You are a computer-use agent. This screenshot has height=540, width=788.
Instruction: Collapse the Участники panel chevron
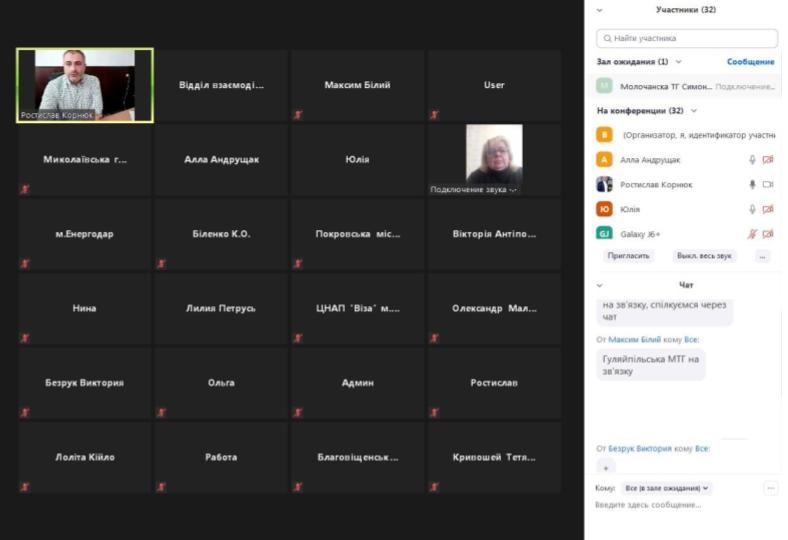[600, 10]
